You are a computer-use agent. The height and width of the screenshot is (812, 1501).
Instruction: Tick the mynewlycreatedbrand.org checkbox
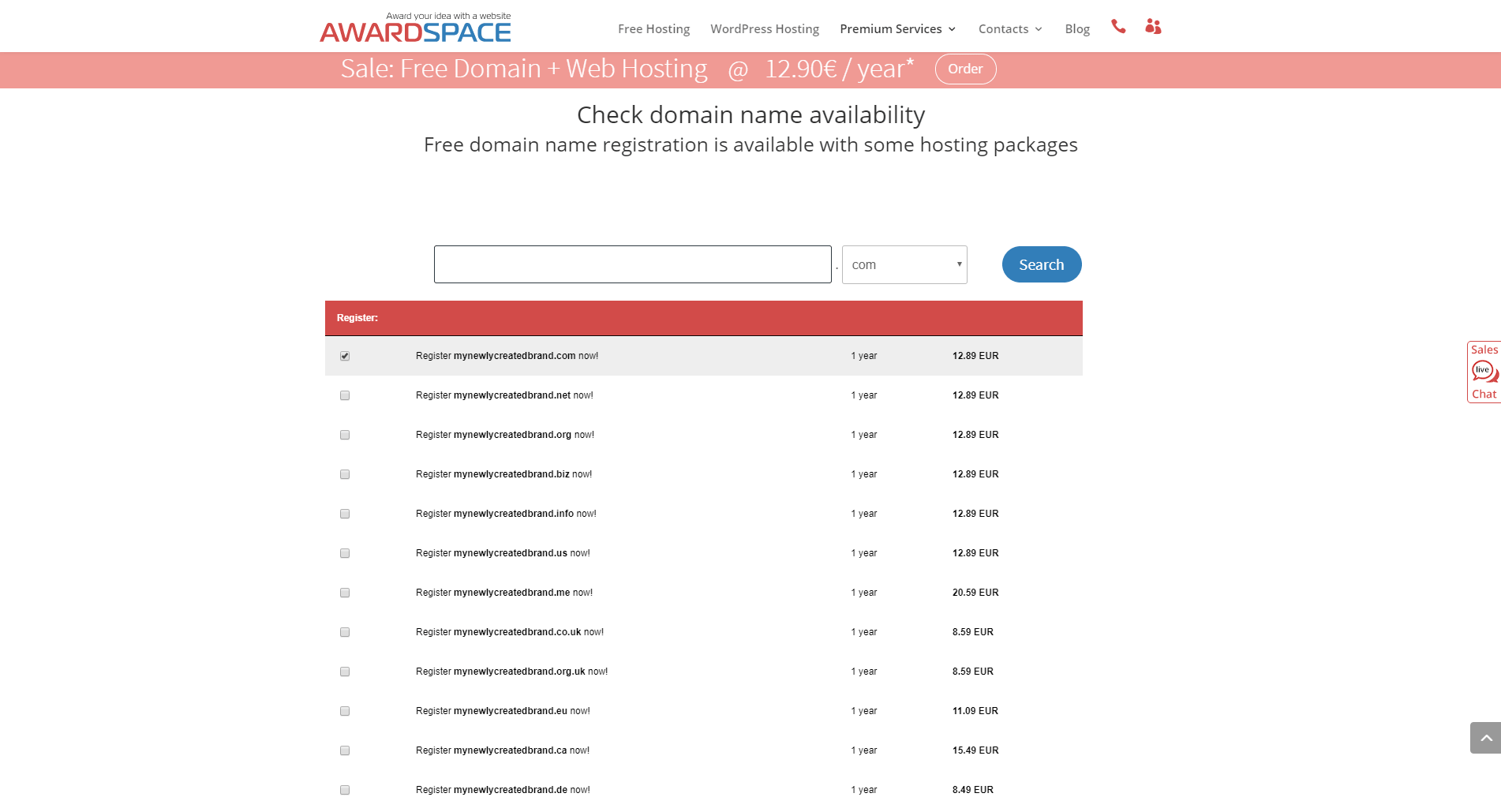pos(345,435)
